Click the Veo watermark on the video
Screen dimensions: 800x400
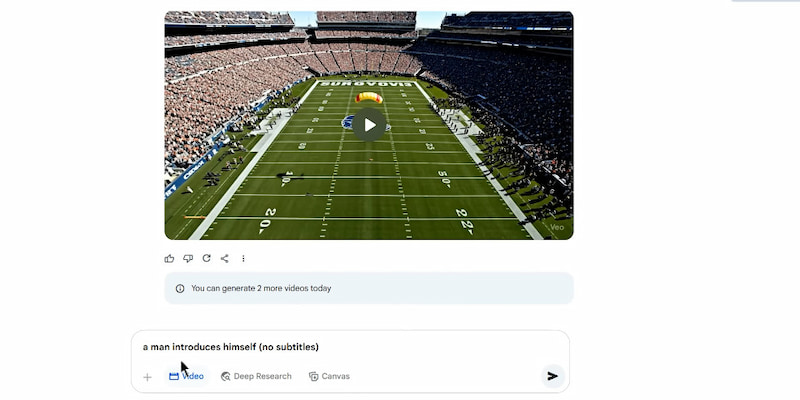coord(557,227)
